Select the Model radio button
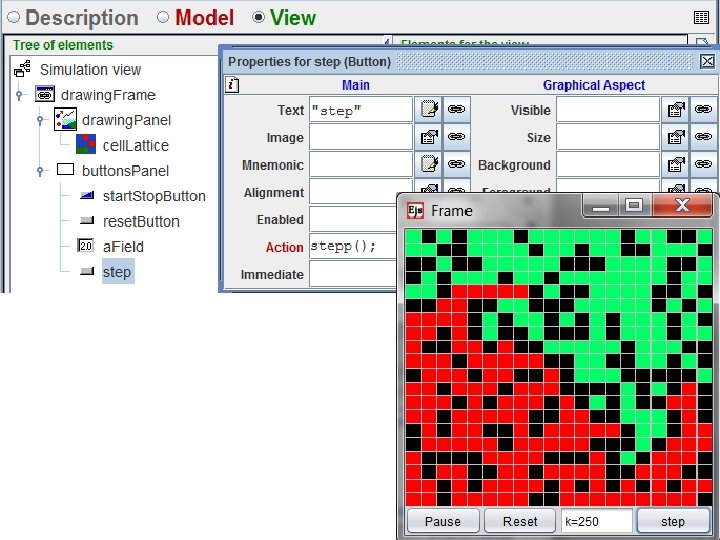The image size is (720, 540). pos(163,17)
